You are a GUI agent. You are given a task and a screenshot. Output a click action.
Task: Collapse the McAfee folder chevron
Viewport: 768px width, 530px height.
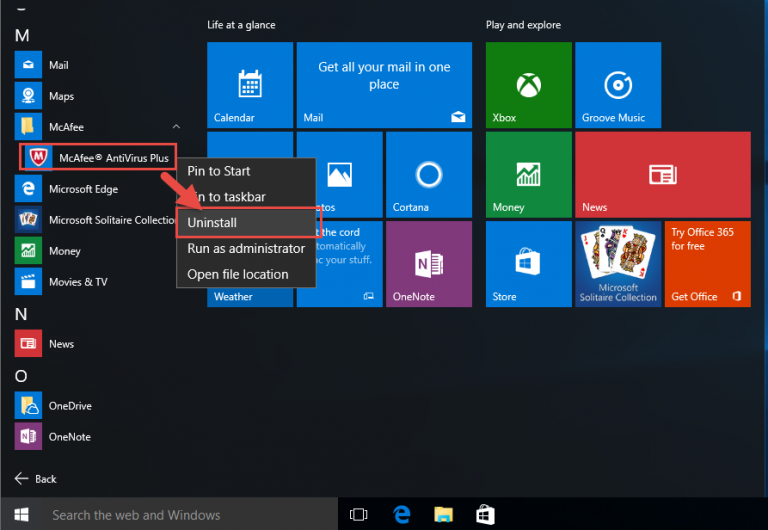click(x=176, y=127)
